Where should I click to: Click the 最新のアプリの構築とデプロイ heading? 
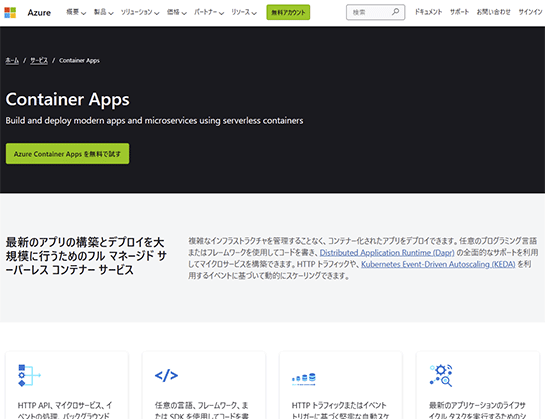pos(86,256)
